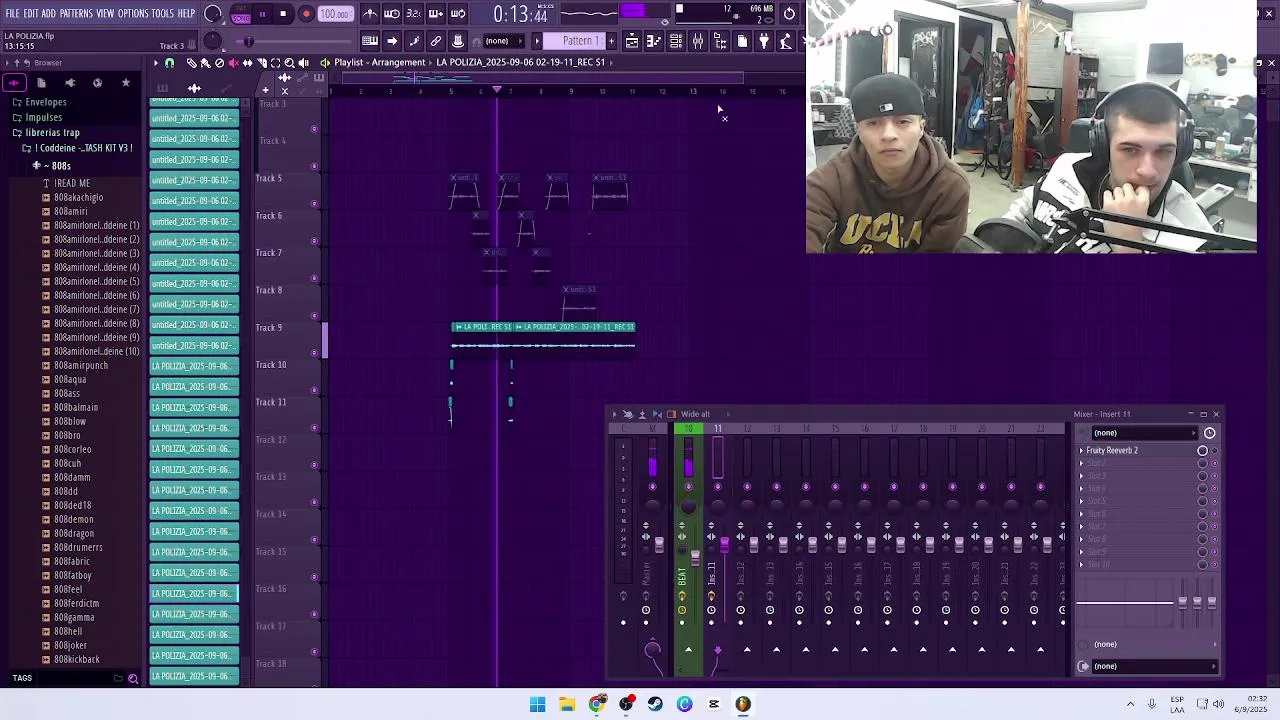This screenshot has width=1280, height=720.
Task: Click the link chain icon in toolbar
Action: 436,41
